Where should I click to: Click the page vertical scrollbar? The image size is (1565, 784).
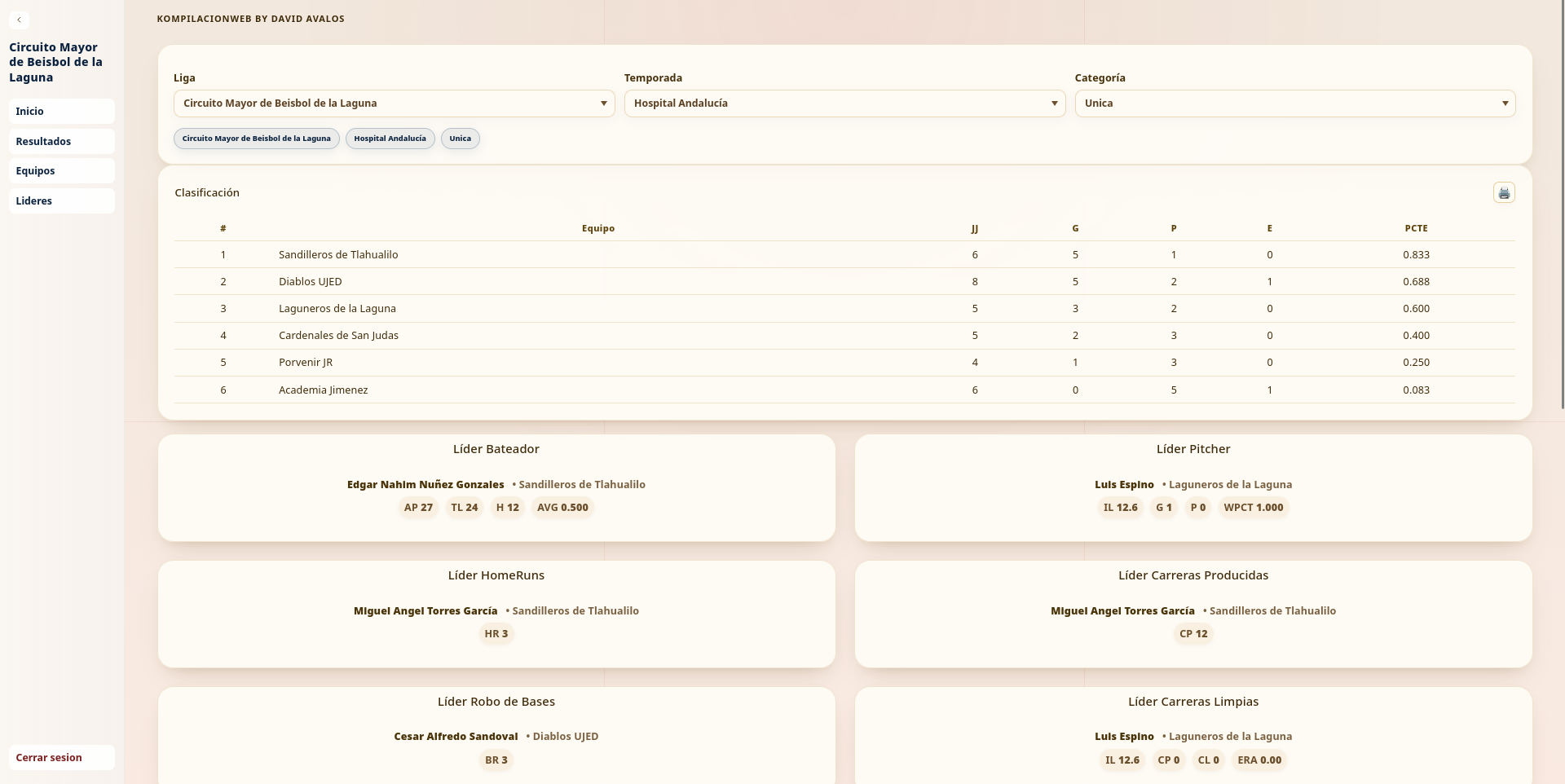[1561, 204]
